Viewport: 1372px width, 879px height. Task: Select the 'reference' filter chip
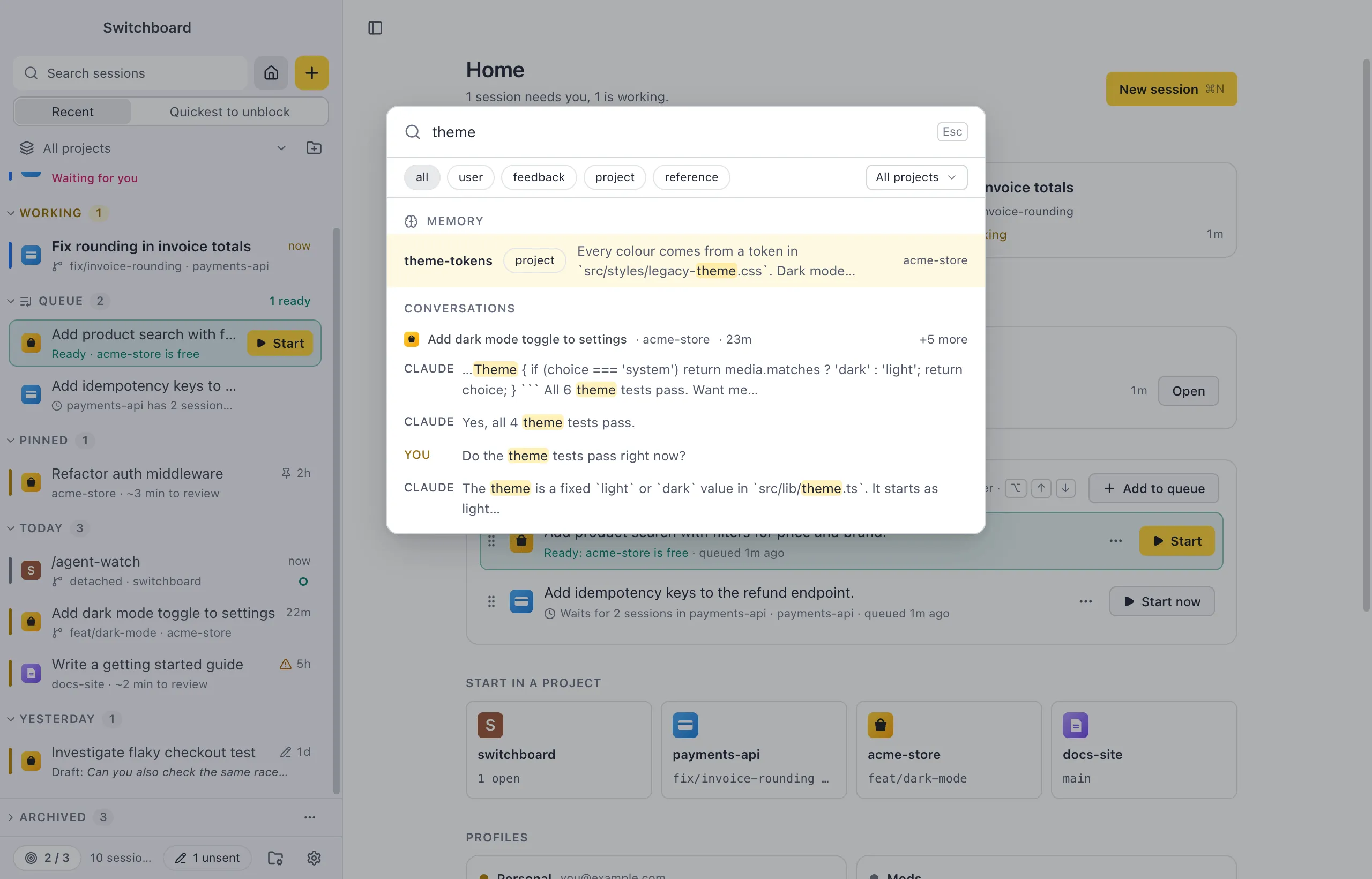coord(691,177)
